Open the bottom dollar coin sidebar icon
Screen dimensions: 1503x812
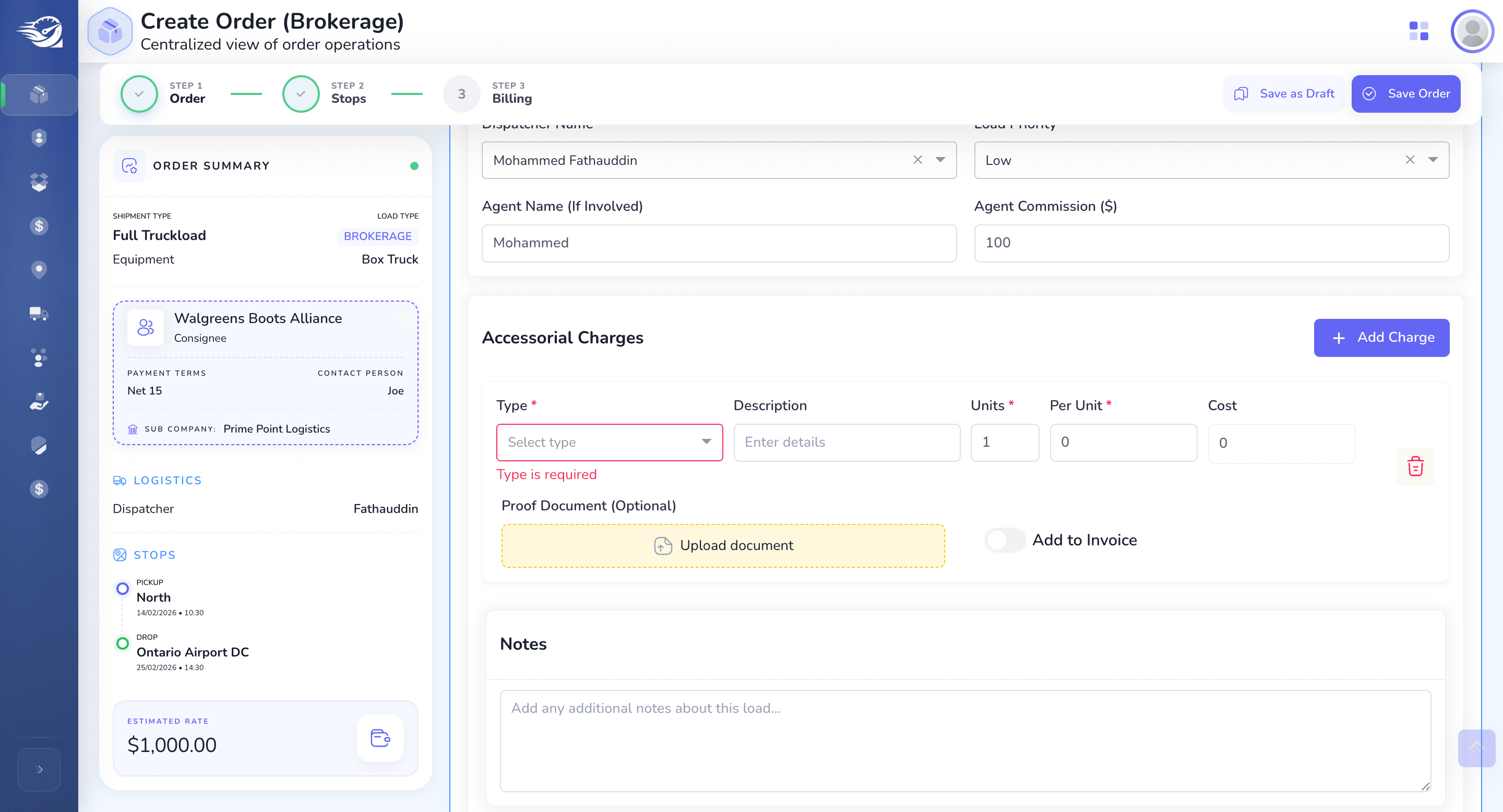tap(39, 489)
